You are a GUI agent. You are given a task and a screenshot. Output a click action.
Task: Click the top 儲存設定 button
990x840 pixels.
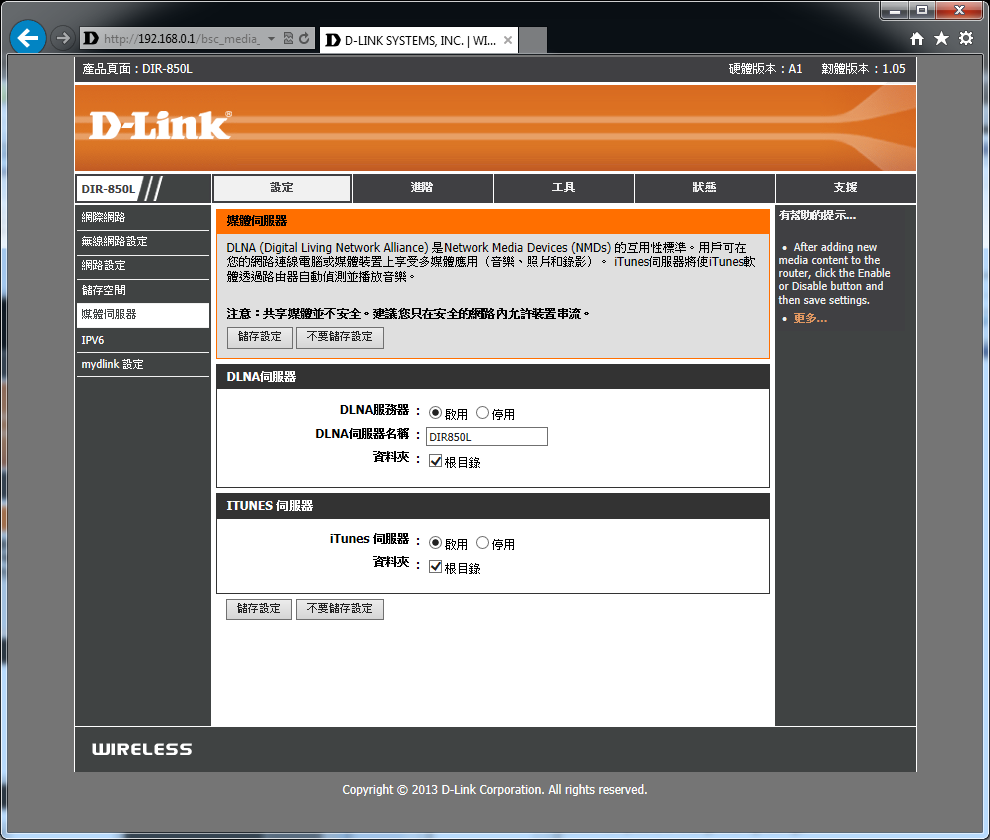(x=260, y=337)
